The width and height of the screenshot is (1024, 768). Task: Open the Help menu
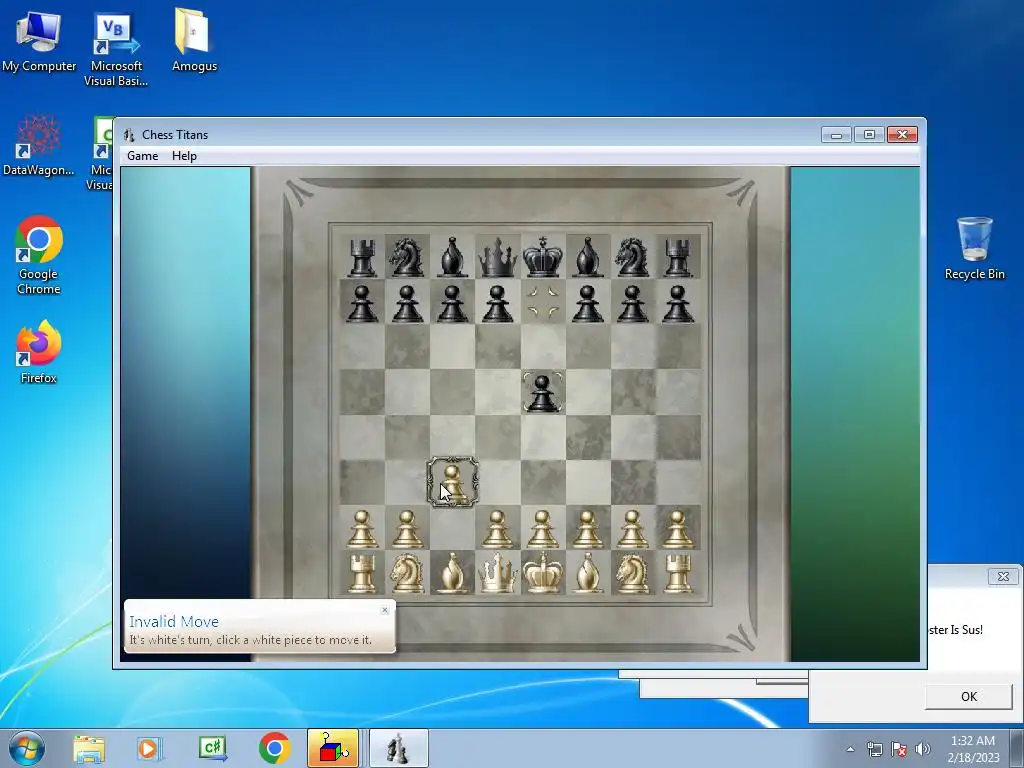(x=184, y=156)
